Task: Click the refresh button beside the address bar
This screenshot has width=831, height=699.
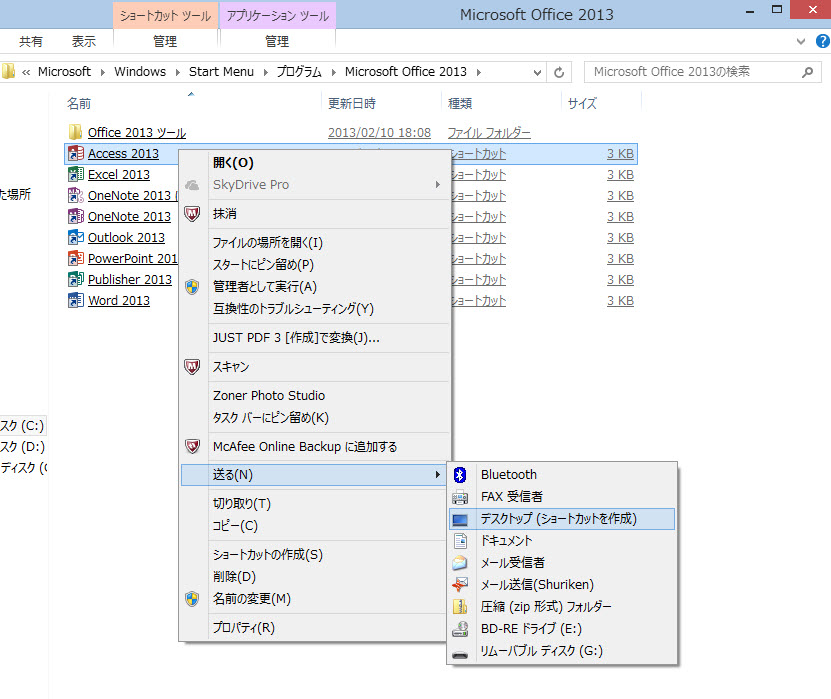Action: 559,72
